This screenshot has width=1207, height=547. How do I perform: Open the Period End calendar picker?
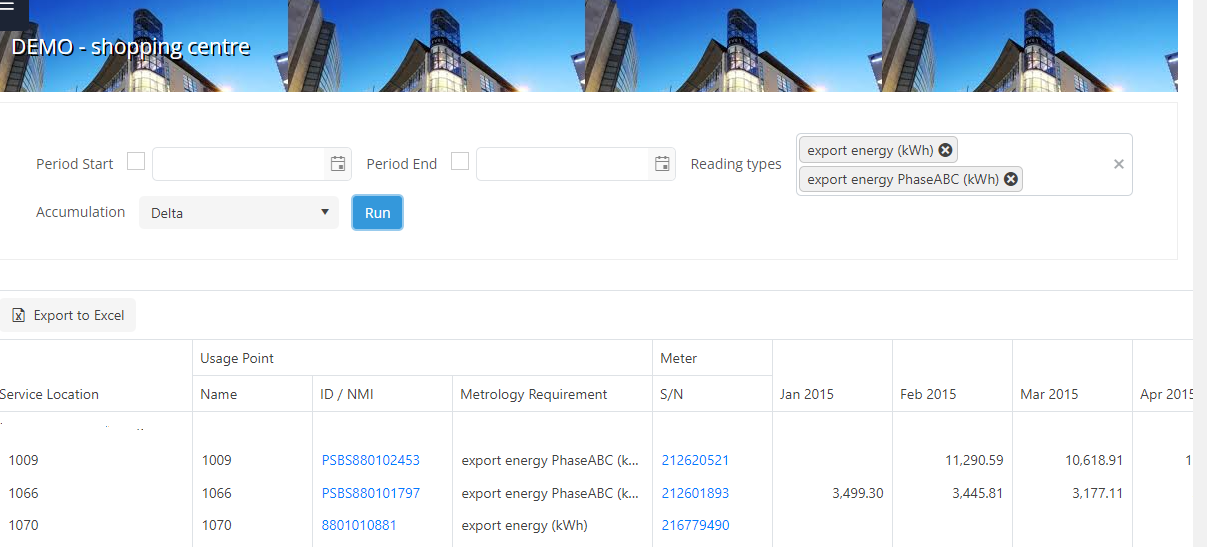click(x=662, y=164)
